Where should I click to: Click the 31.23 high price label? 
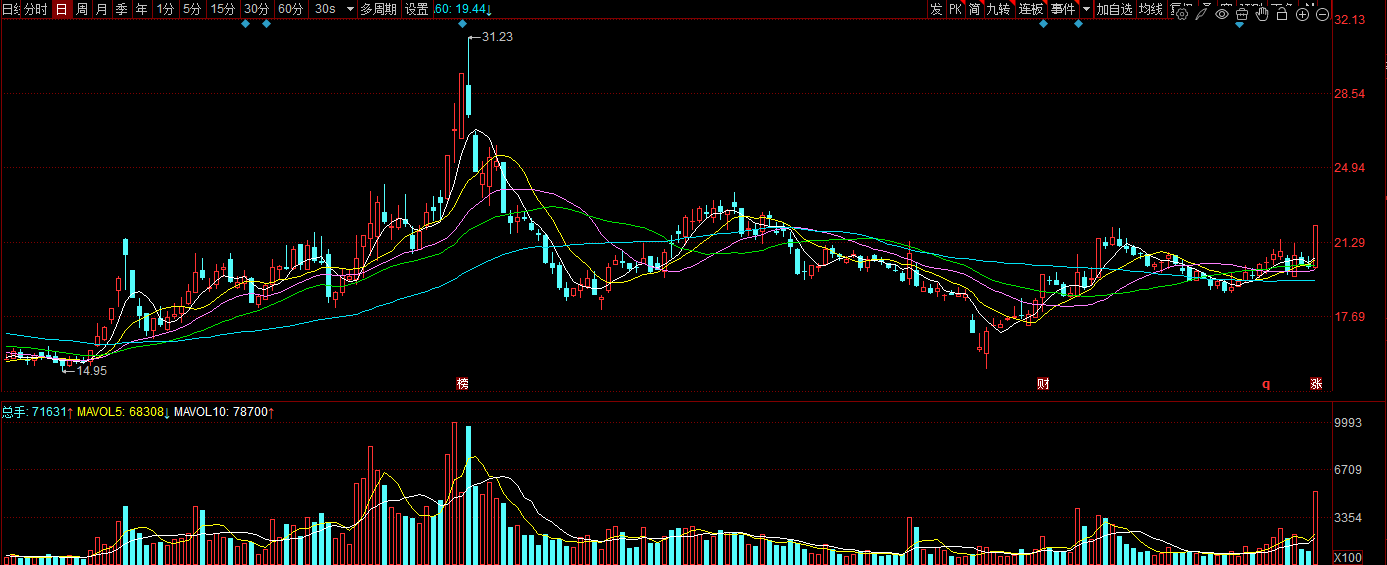click(x=497, y=37)
